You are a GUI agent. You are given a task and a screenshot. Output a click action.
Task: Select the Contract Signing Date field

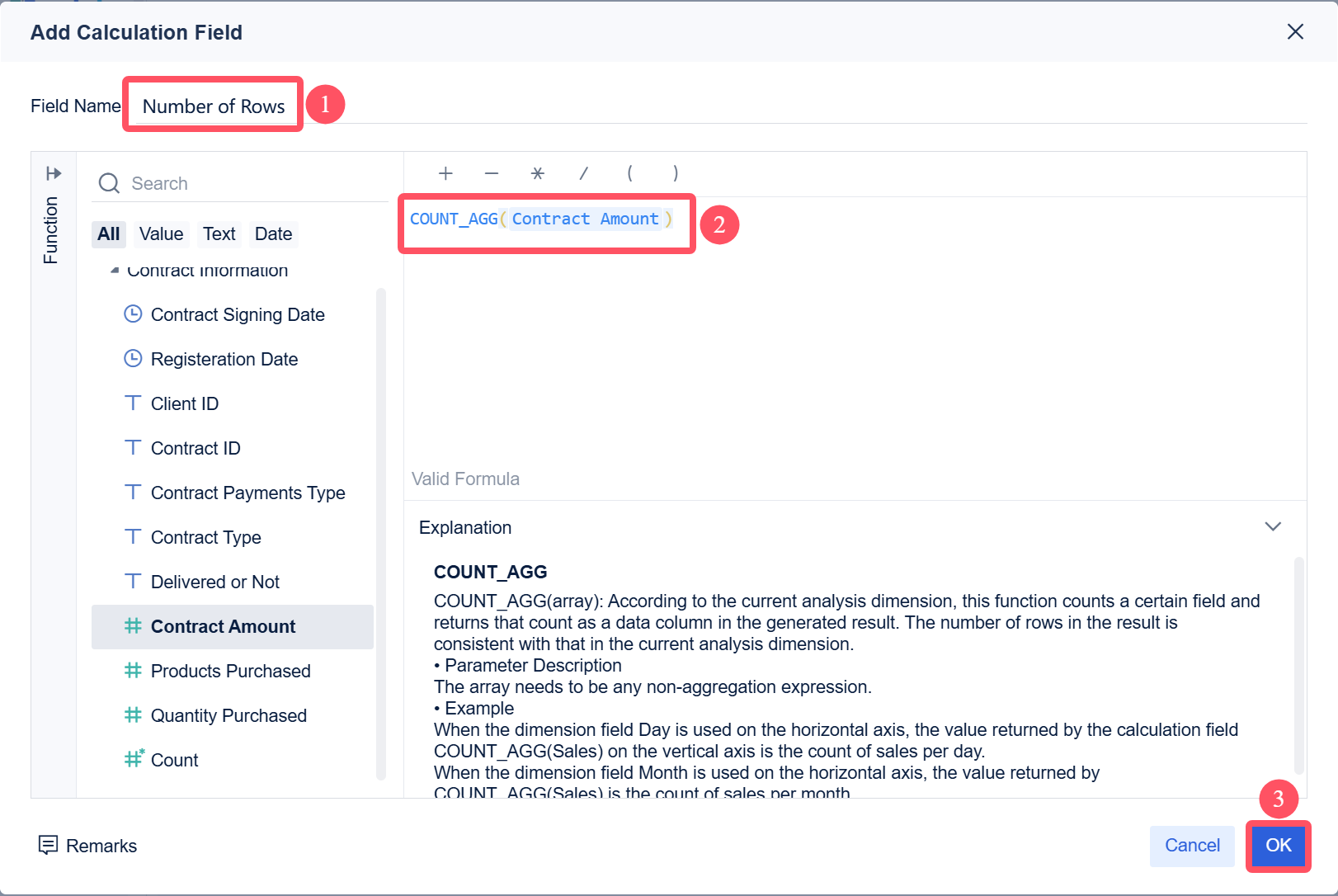[x=233, y=314]
